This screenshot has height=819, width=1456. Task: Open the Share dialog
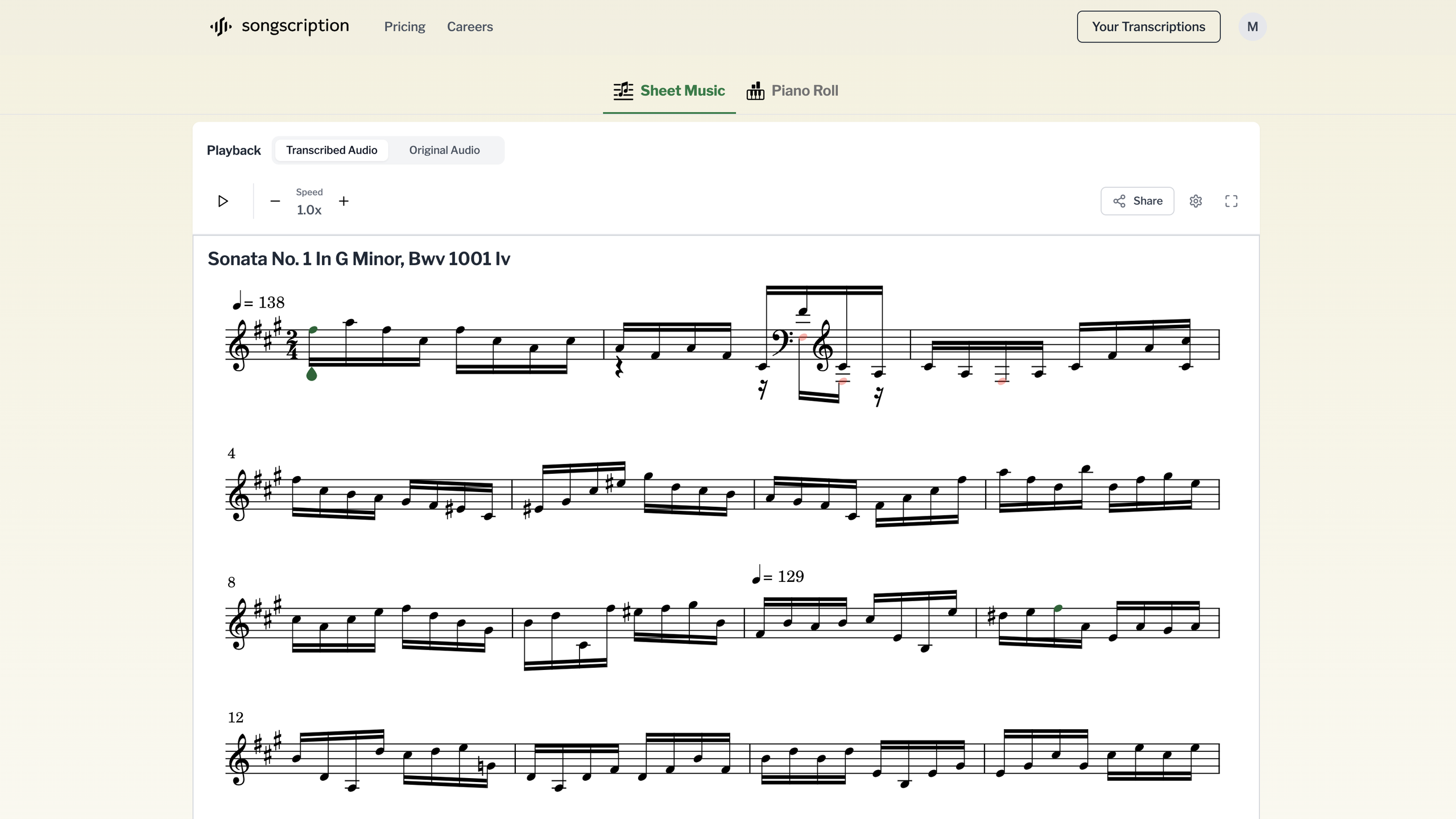tap(1136, 201)
